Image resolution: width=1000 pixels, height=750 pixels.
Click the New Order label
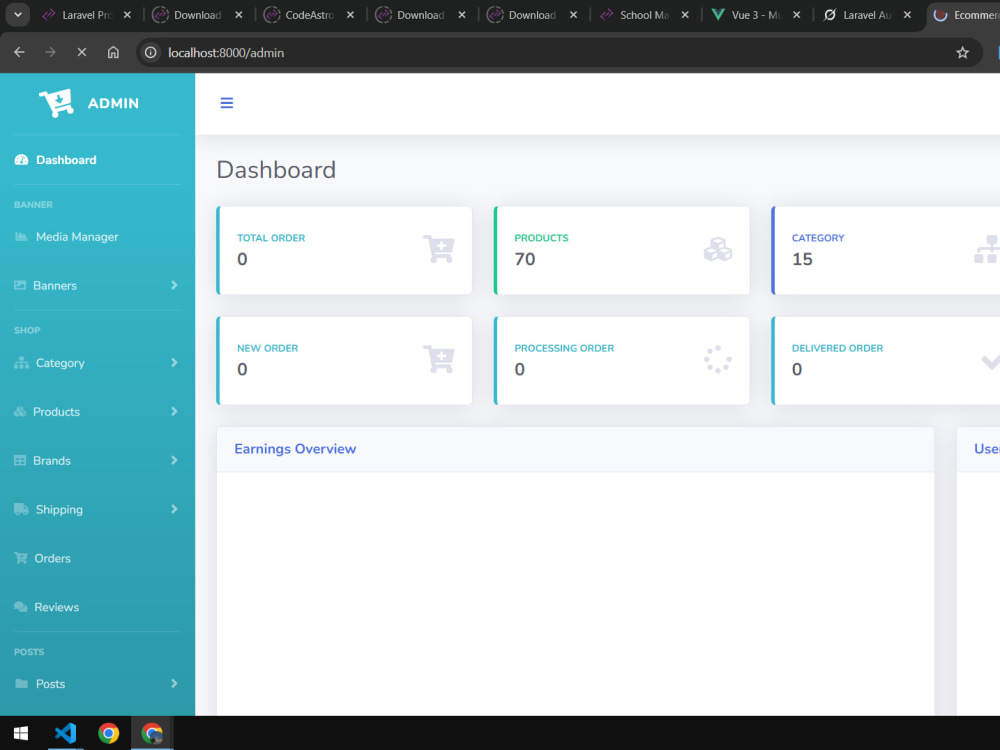pos(268,348)
